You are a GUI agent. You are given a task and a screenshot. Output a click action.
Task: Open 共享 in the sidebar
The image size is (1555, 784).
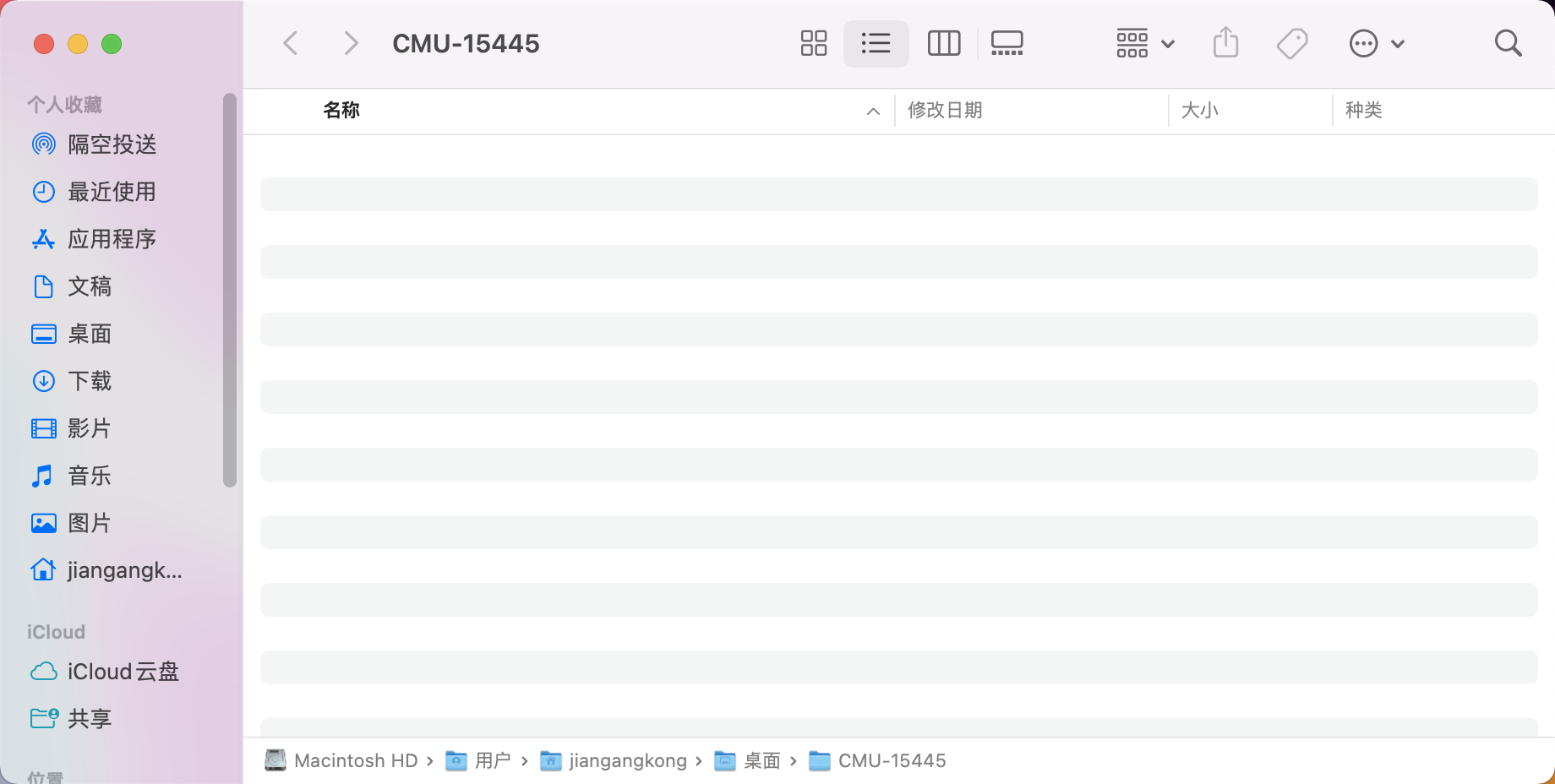point(90,719)
